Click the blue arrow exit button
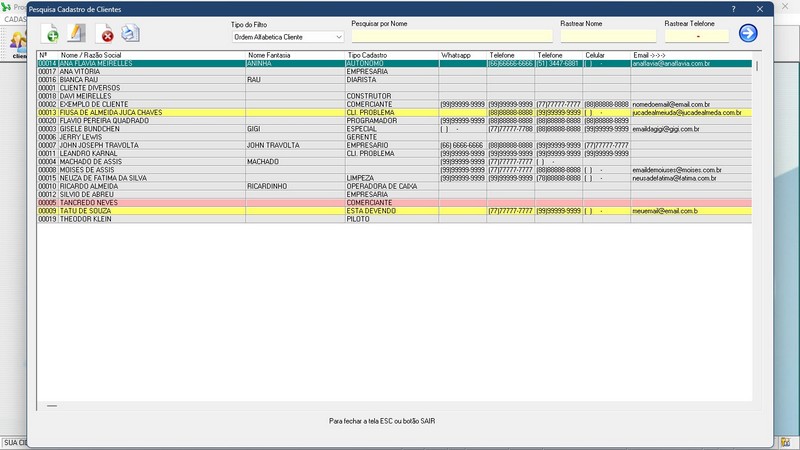The height and width of the screenshot is (450, 800). 748,33
